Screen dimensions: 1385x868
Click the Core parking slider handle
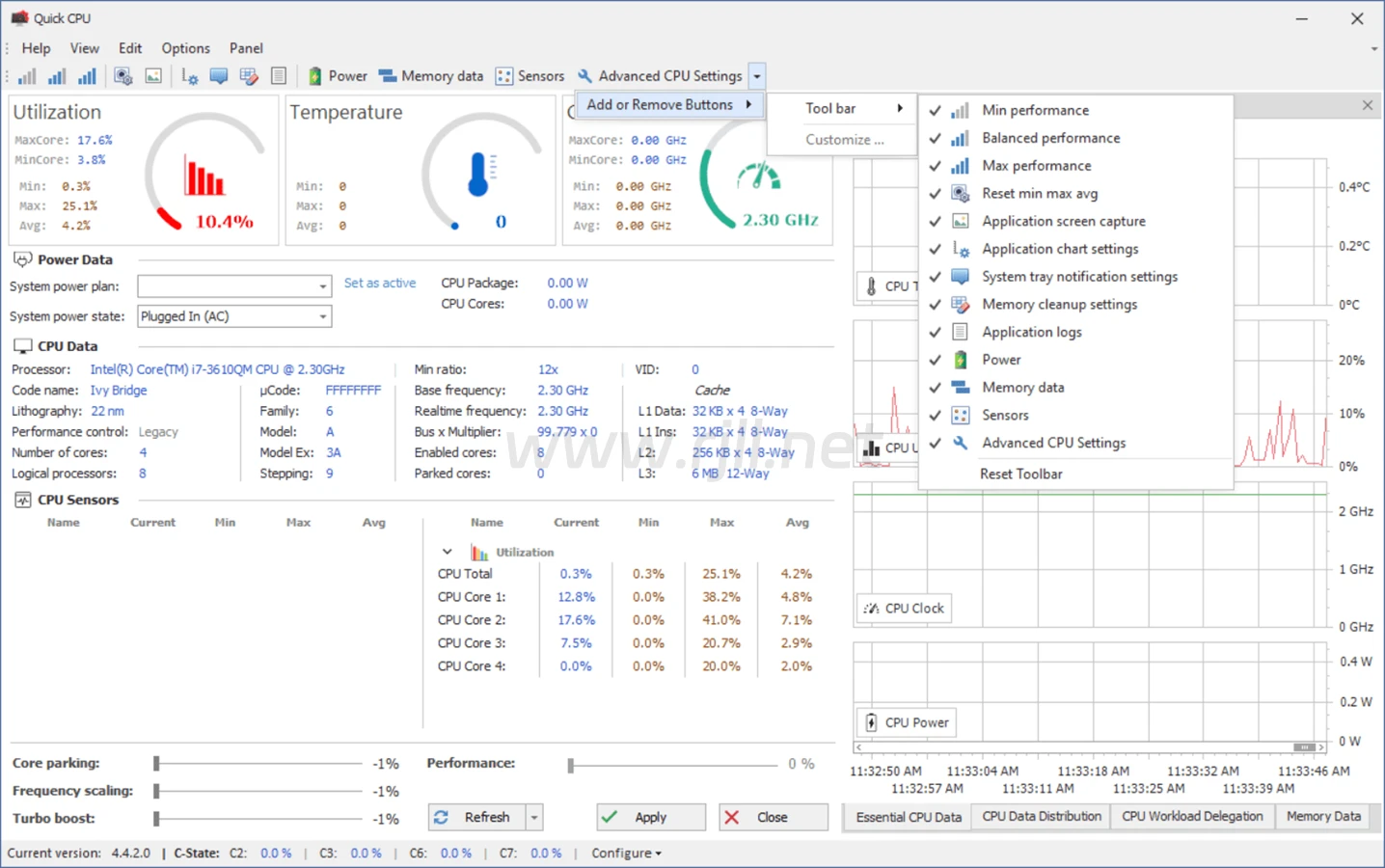(x=156, y=763)
